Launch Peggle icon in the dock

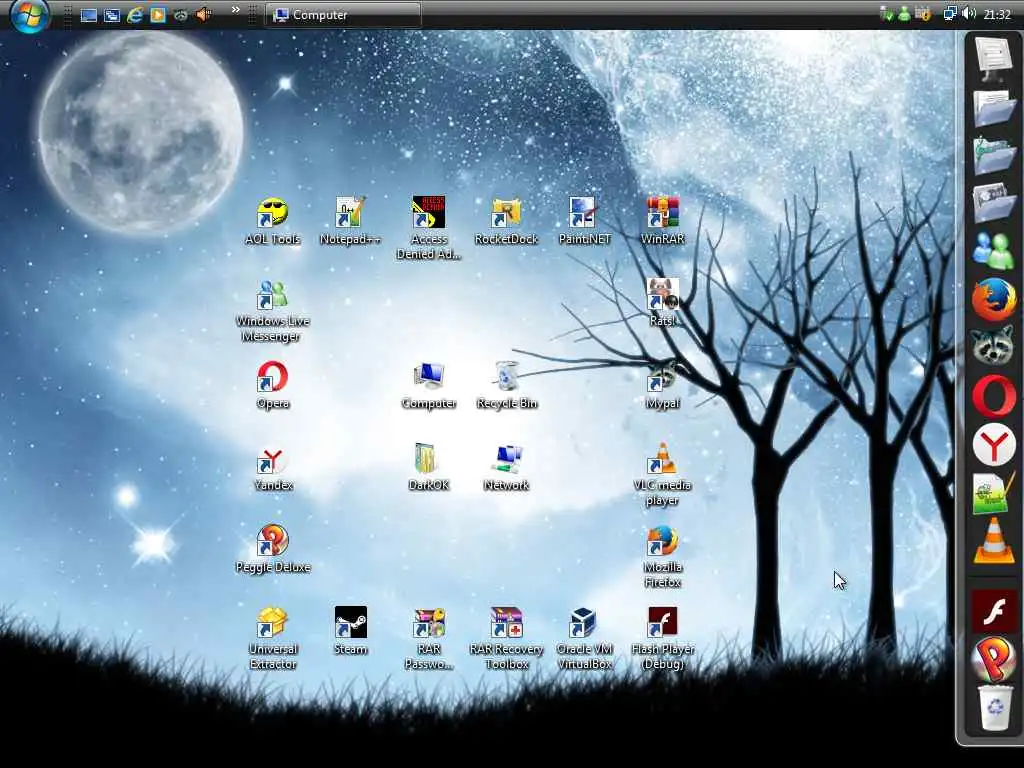(994, 658)
